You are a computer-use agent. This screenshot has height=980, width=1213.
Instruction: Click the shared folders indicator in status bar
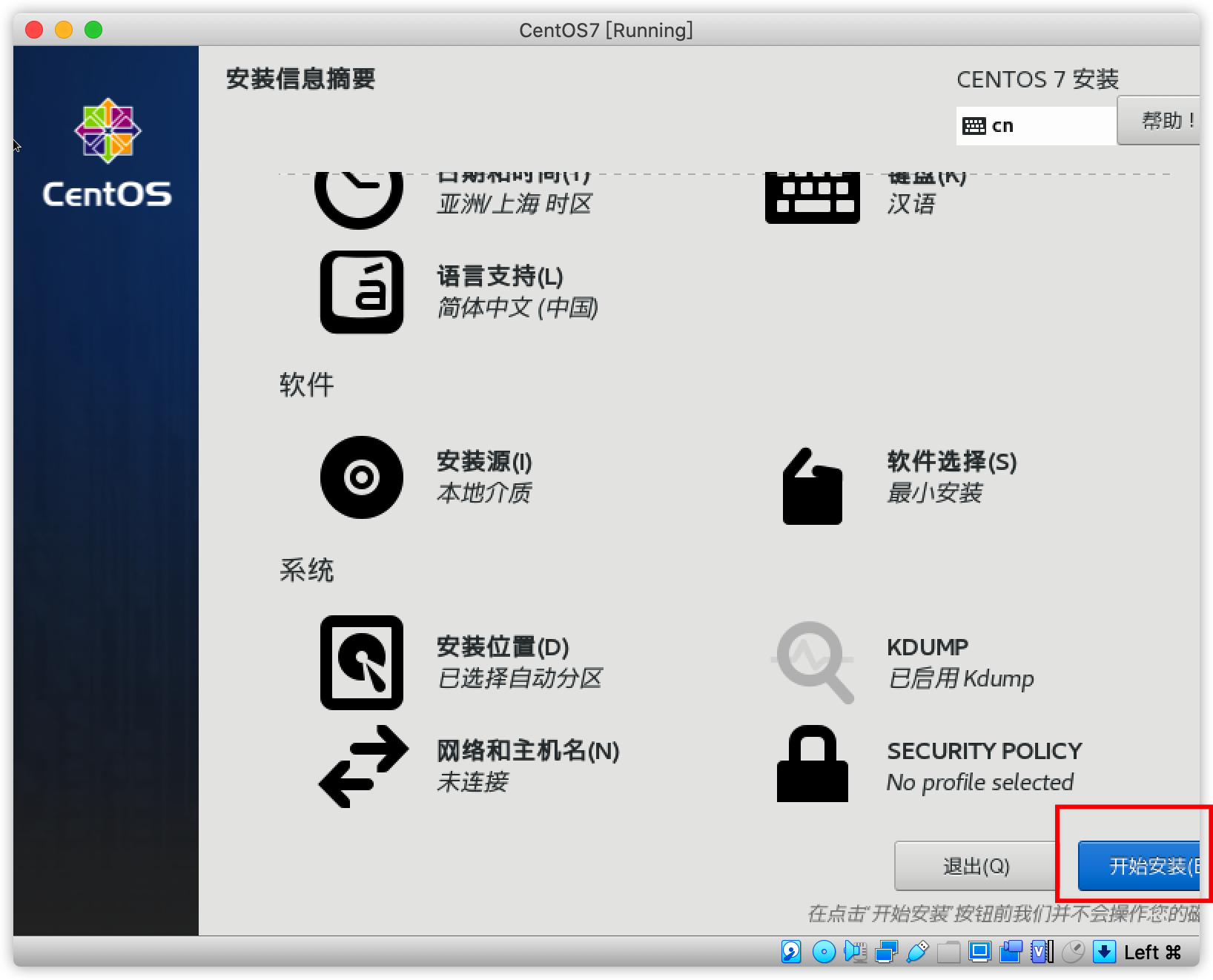coord(948,952)
